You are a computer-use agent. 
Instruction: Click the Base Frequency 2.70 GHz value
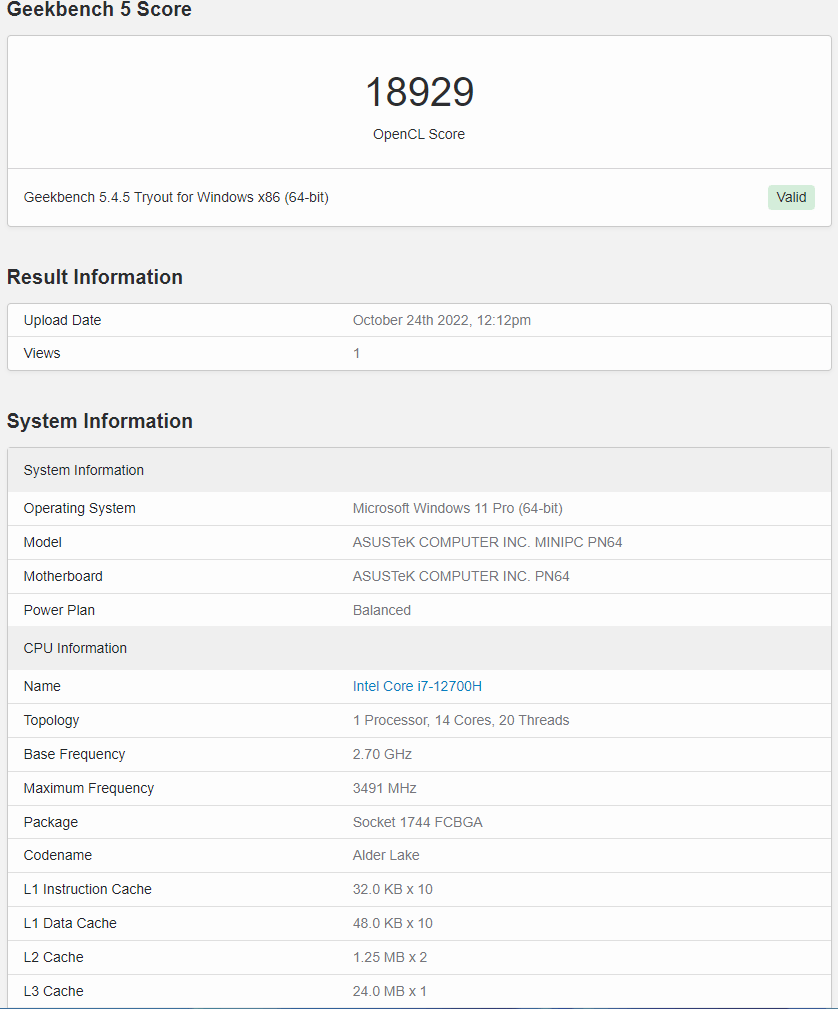coord(382,754)
